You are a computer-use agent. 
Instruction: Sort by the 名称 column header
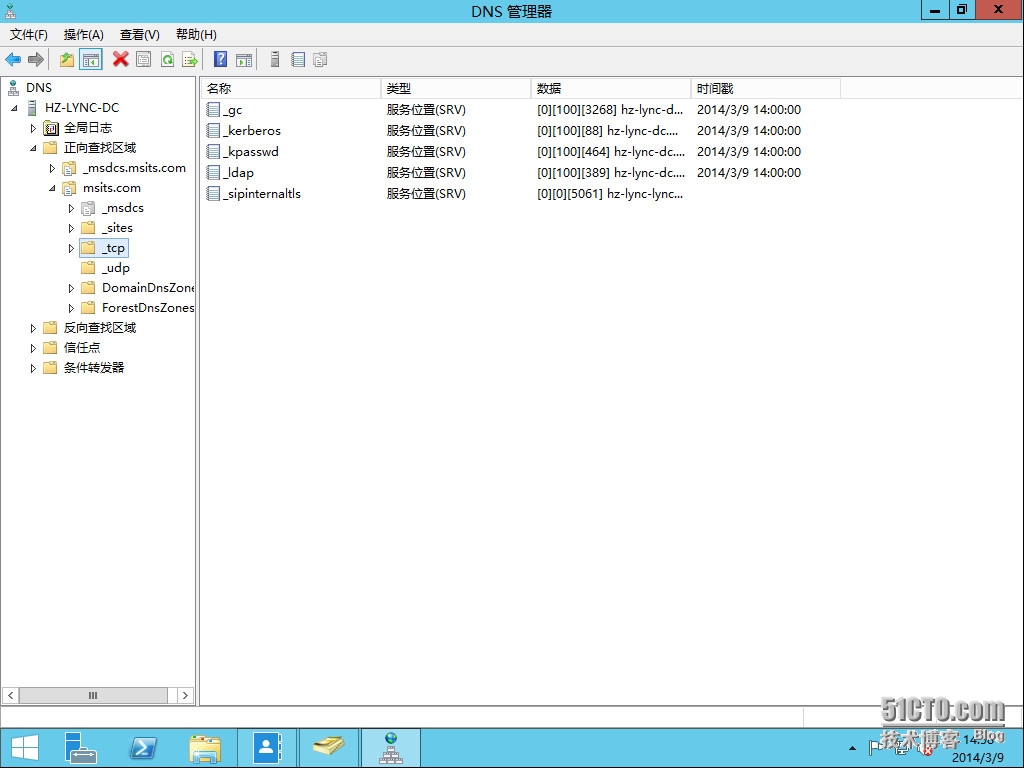click(291, 88)
